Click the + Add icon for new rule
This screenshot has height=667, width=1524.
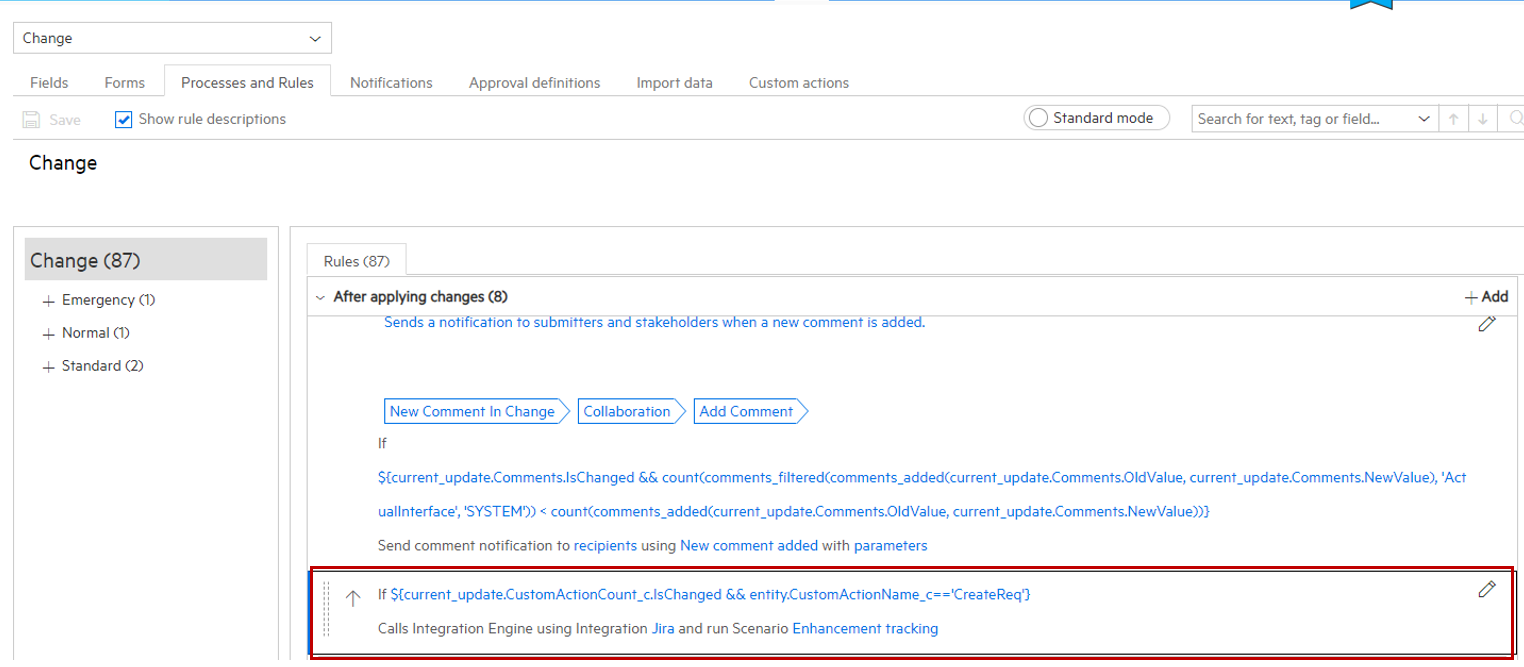(1485, 296)
